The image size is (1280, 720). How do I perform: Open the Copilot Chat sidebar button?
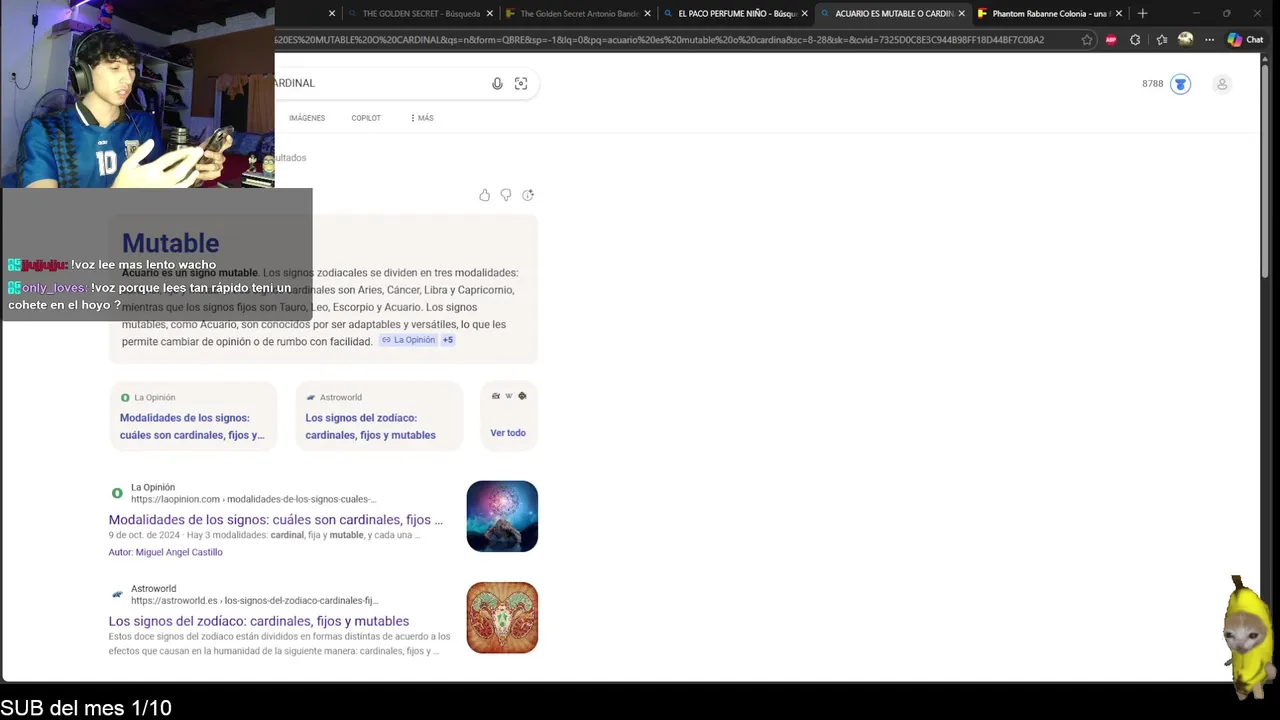tap(1246, 40)
